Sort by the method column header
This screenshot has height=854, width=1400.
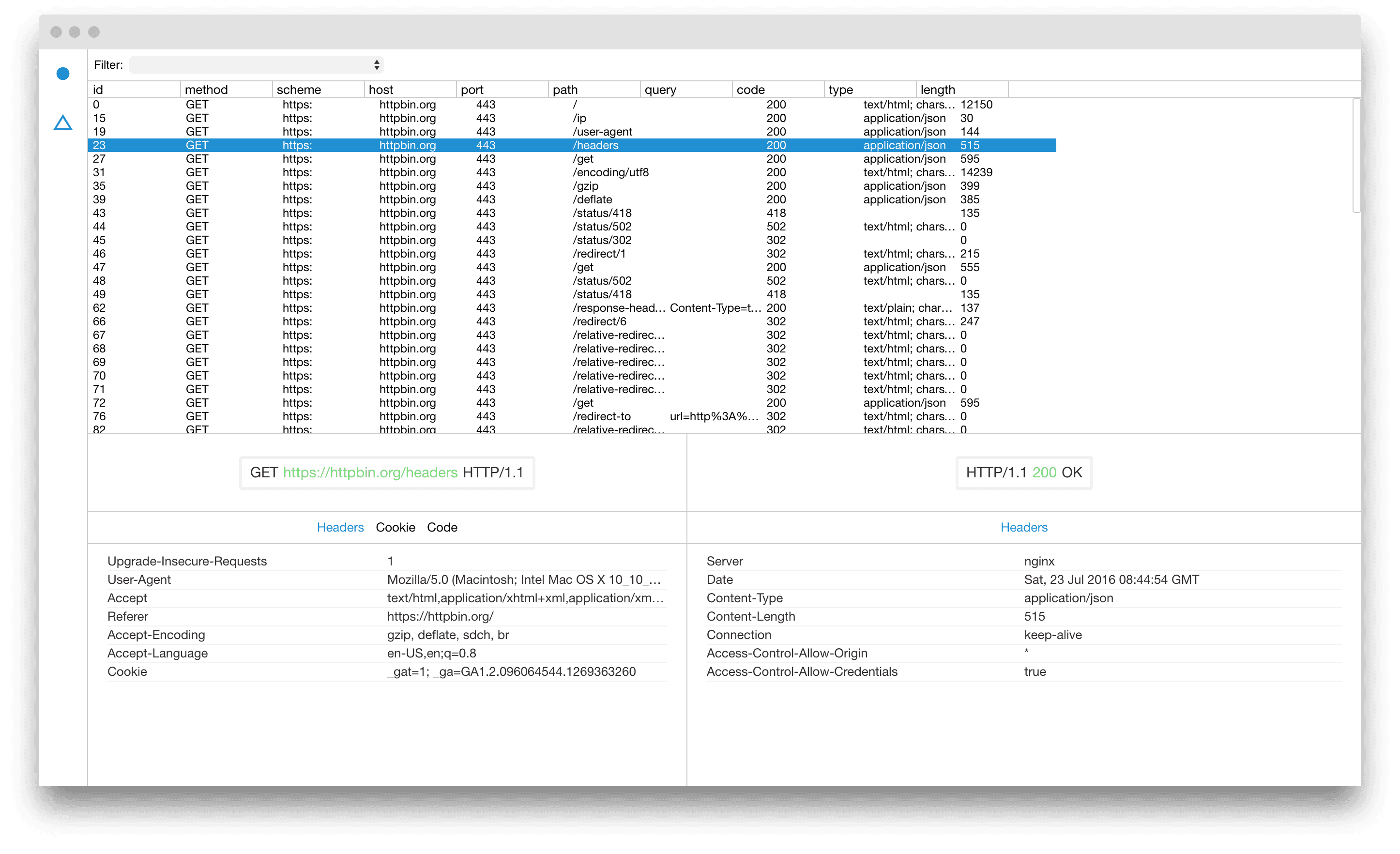point(226,90)
